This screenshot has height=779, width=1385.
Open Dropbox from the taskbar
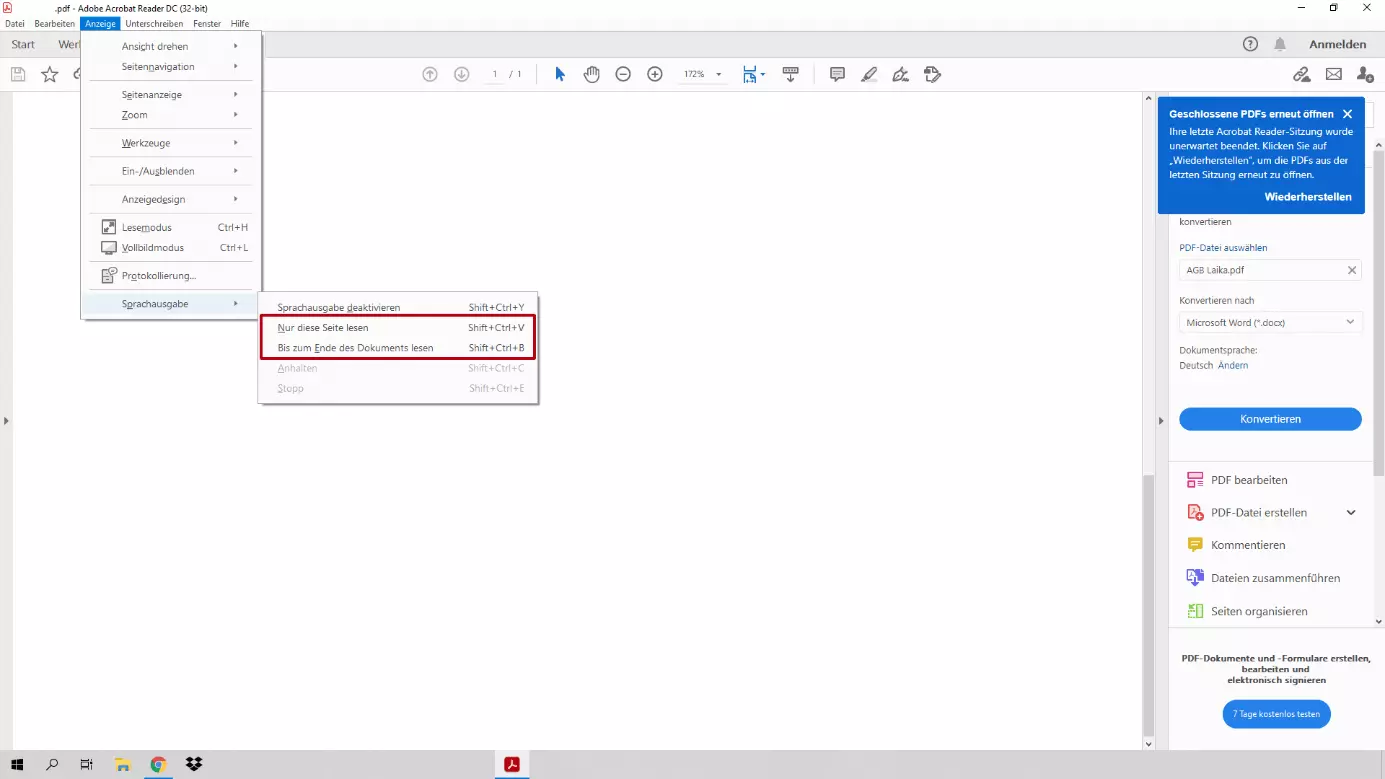pos(194,765)
